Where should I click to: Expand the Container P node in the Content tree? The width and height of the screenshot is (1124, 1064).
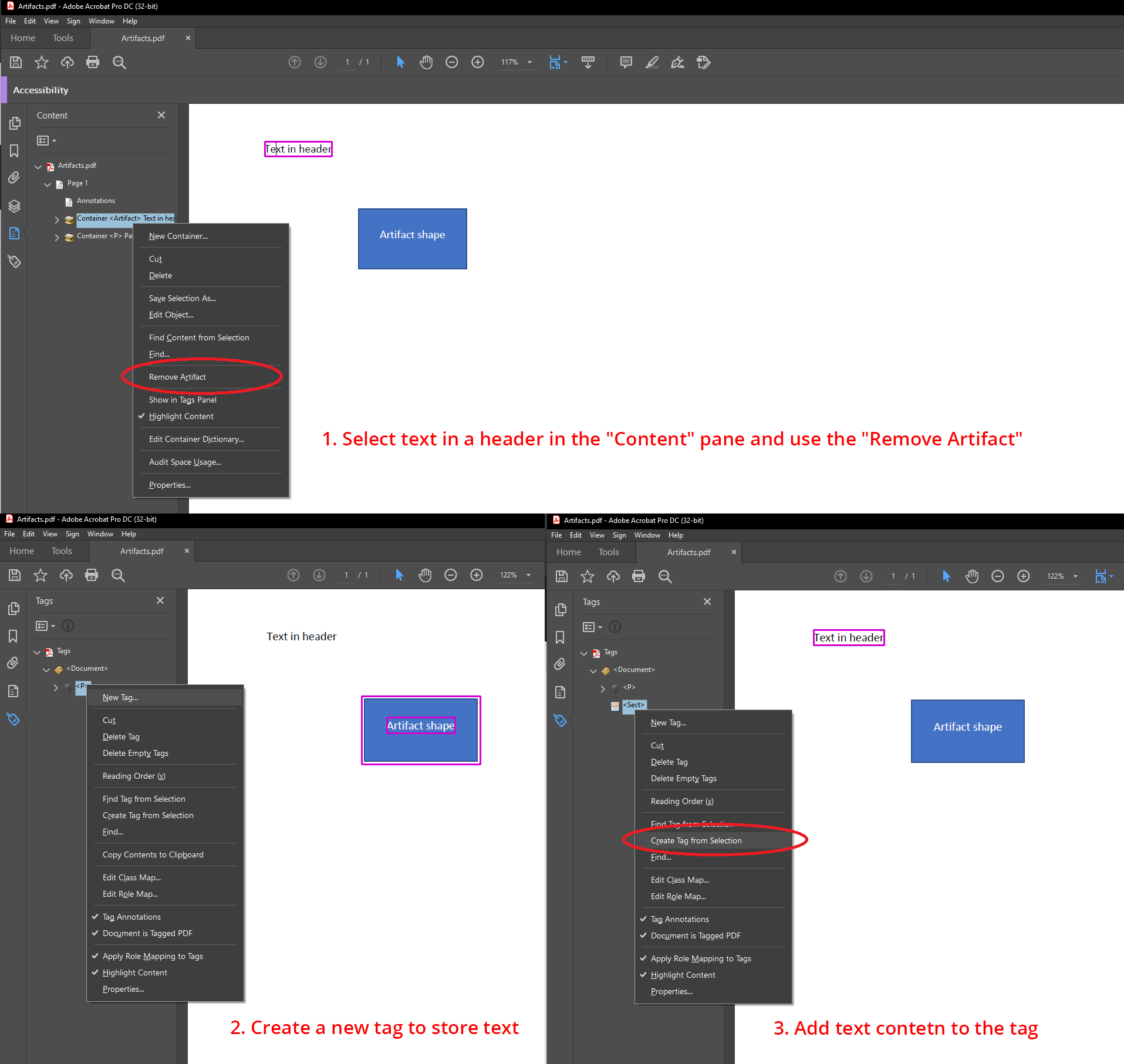tap(57, 237)
